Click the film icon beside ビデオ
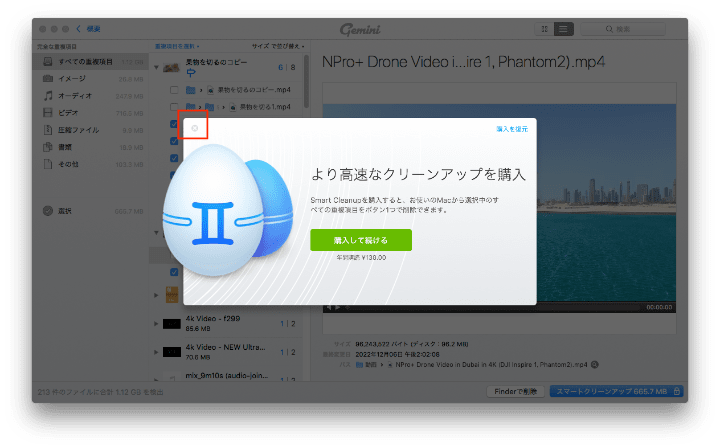The image size is (720, 448). (x=48, y=112)
